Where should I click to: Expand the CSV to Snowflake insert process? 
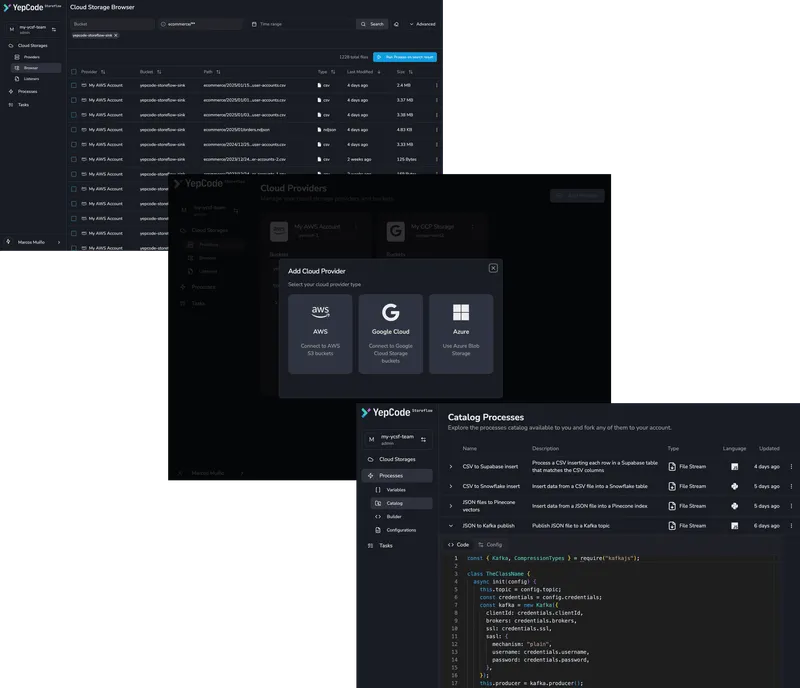click(451, 486)
